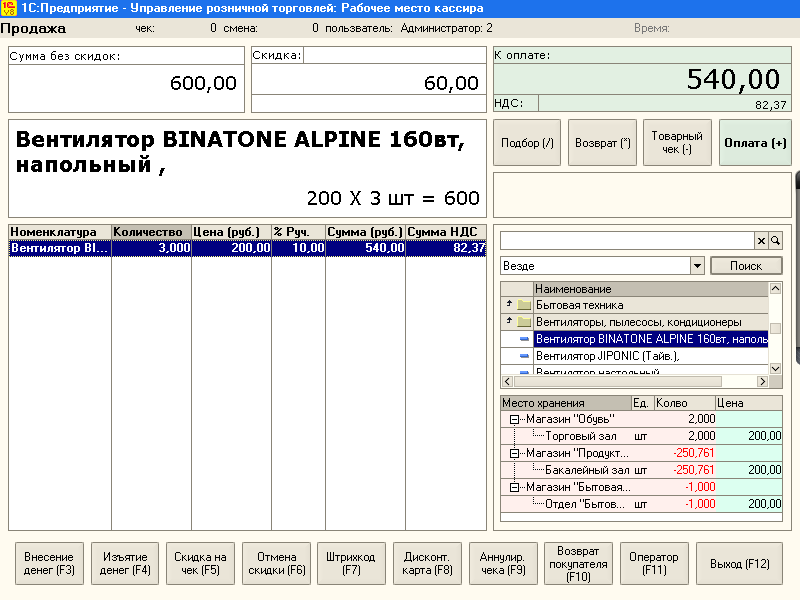The height and width of the screenshot is (600, 800).
Task: Click the 82,37 НДС cell in receipt row
Action: [446, 248]
